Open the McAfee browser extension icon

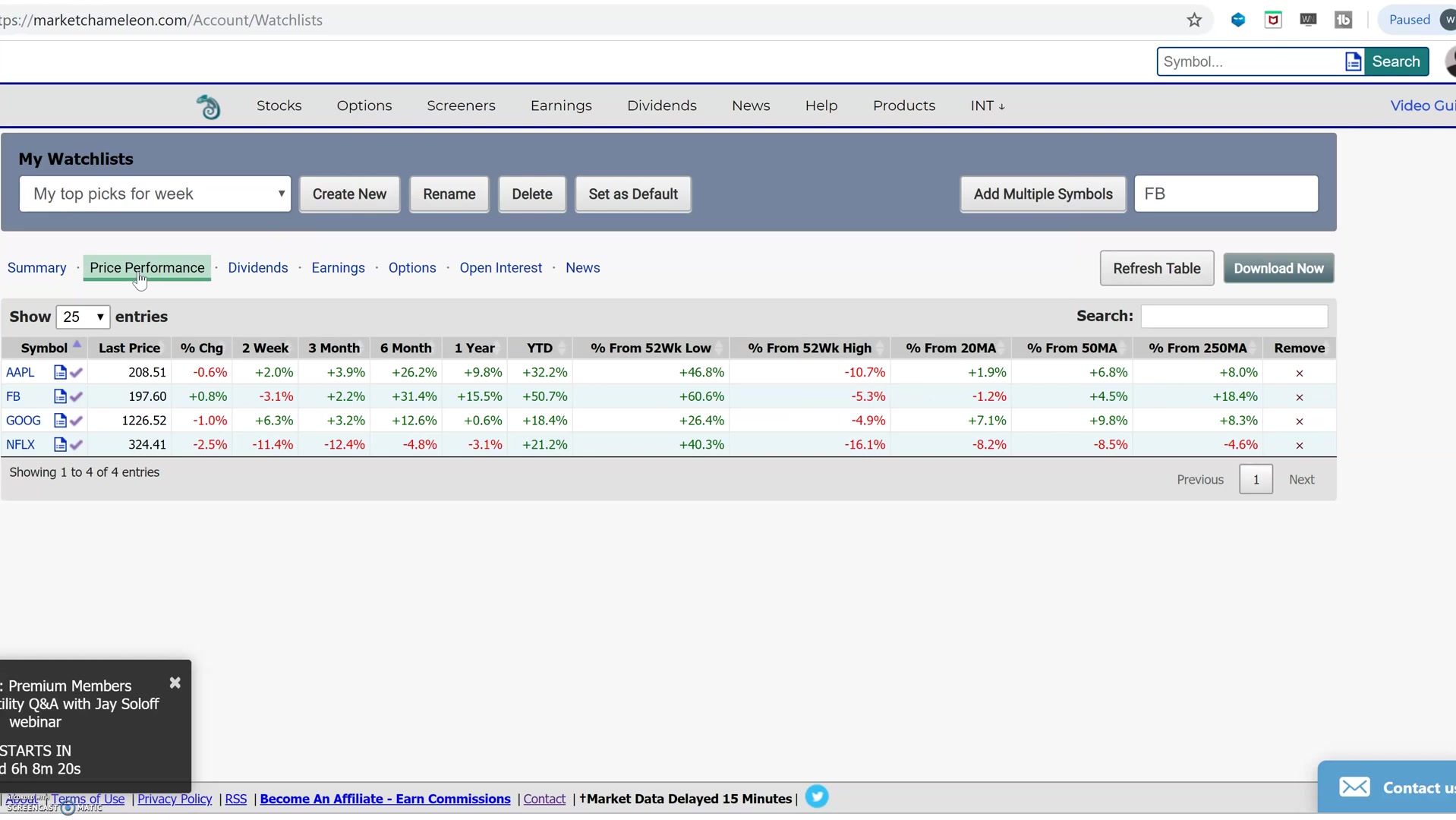pyautogui.click(x=1274, y=20)
